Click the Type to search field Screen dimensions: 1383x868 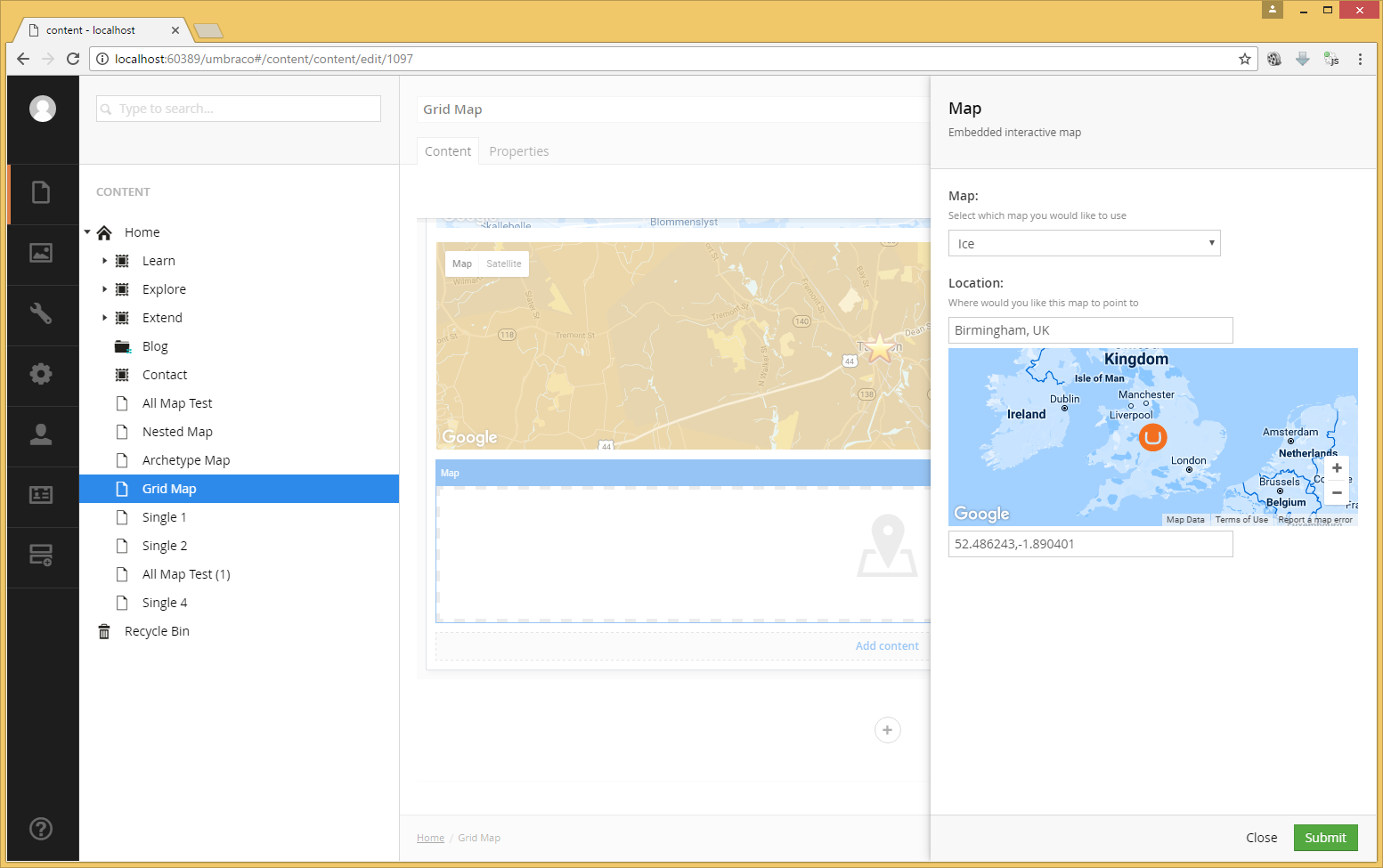pyautogui.click(x=239, y=109)
